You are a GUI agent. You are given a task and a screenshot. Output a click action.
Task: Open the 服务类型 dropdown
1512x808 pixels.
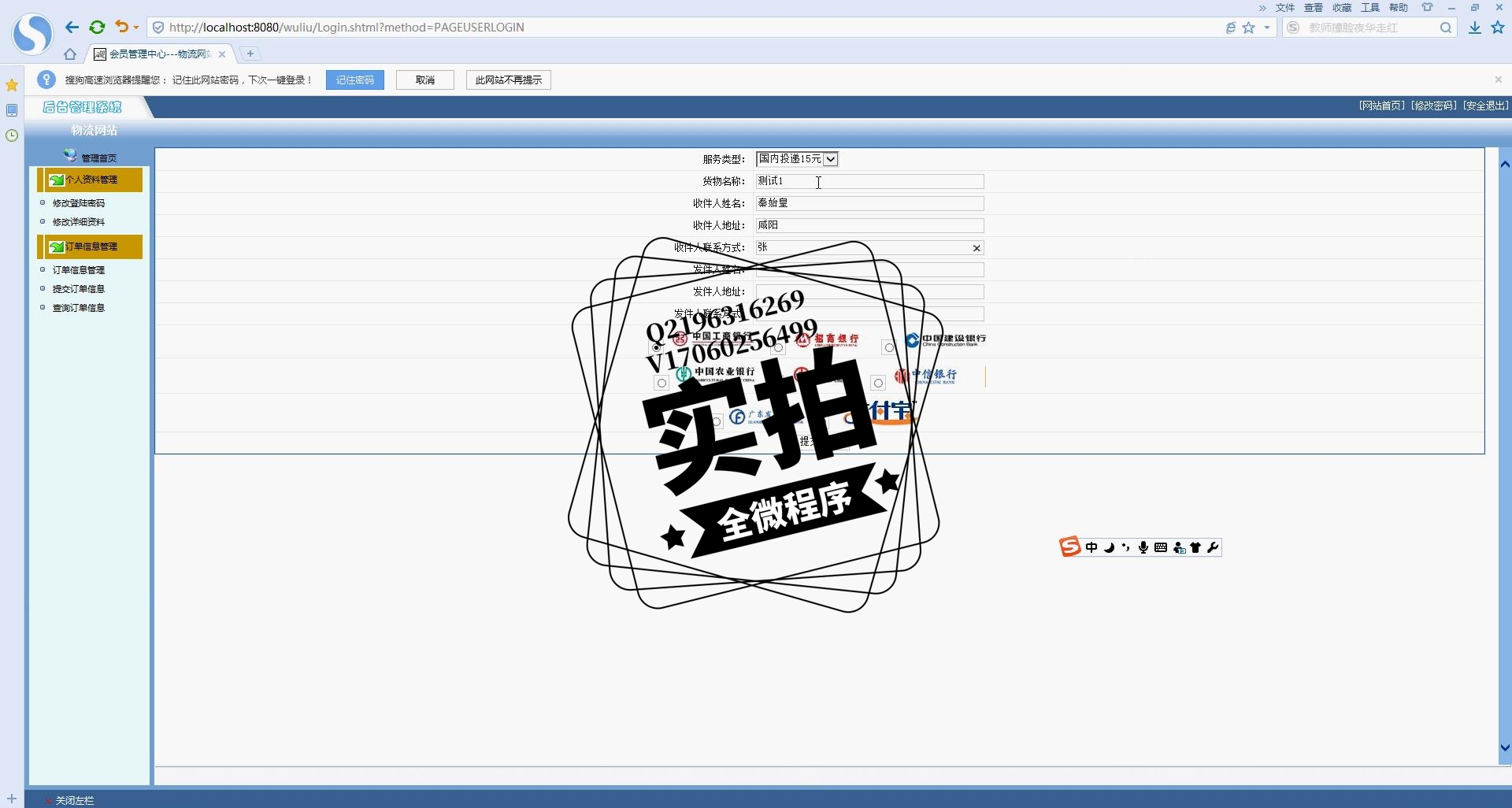pyautogui.click(x=797, y=159)
